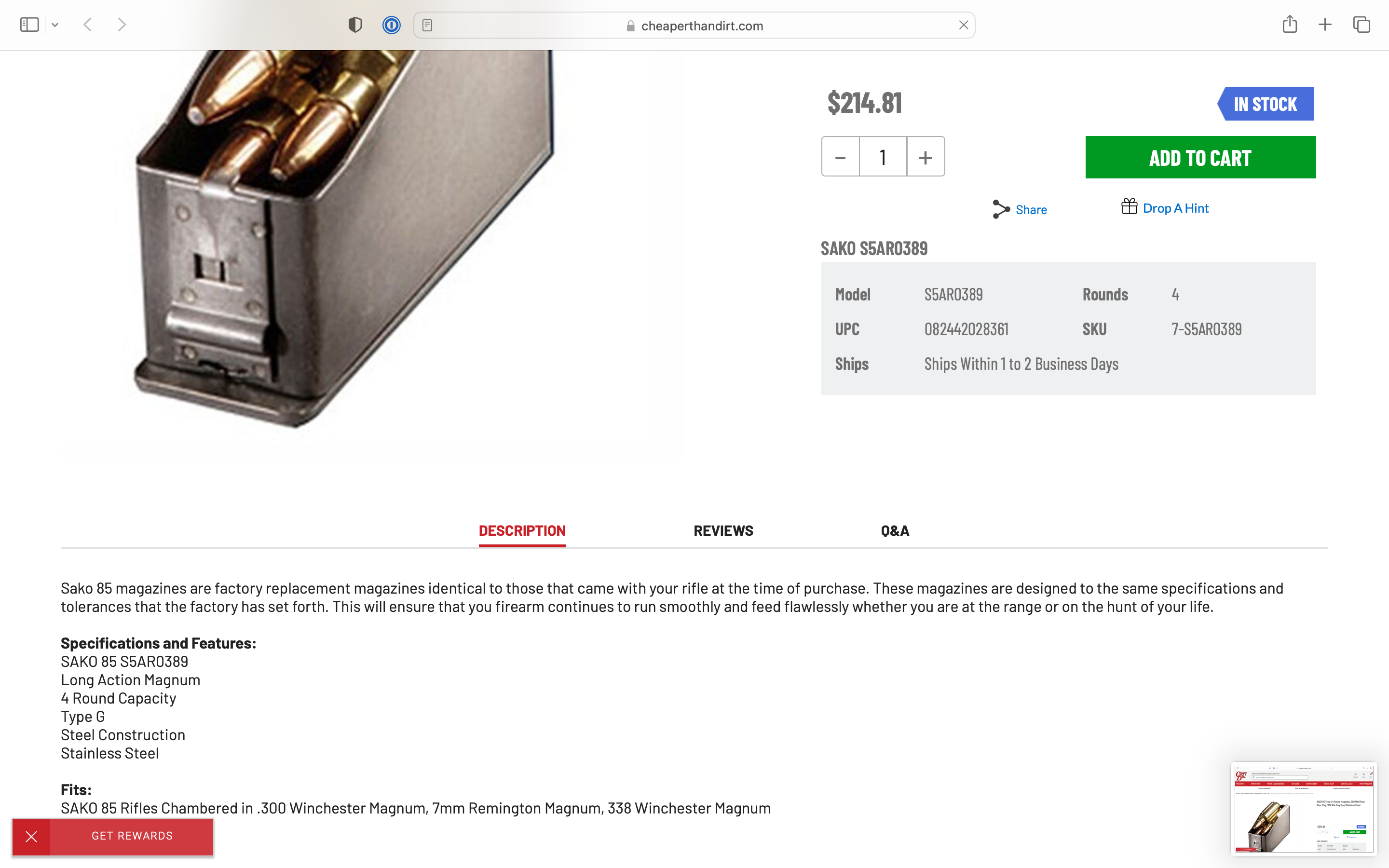Image resolution: width=1389 pixels, height=868 pixels.
Task: Show Reader view from address bar
Action: coord(427,25)
